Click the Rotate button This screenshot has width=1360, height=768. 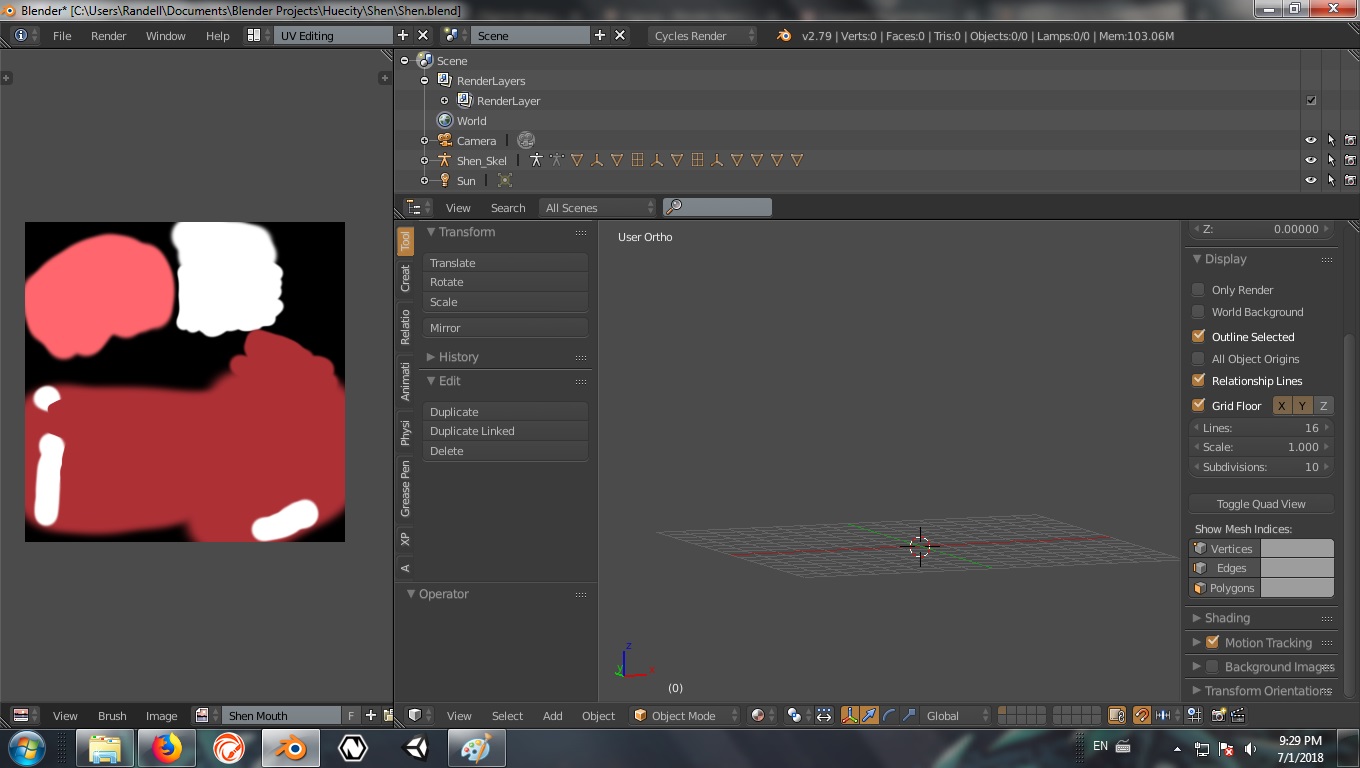[x=506, y=282]
